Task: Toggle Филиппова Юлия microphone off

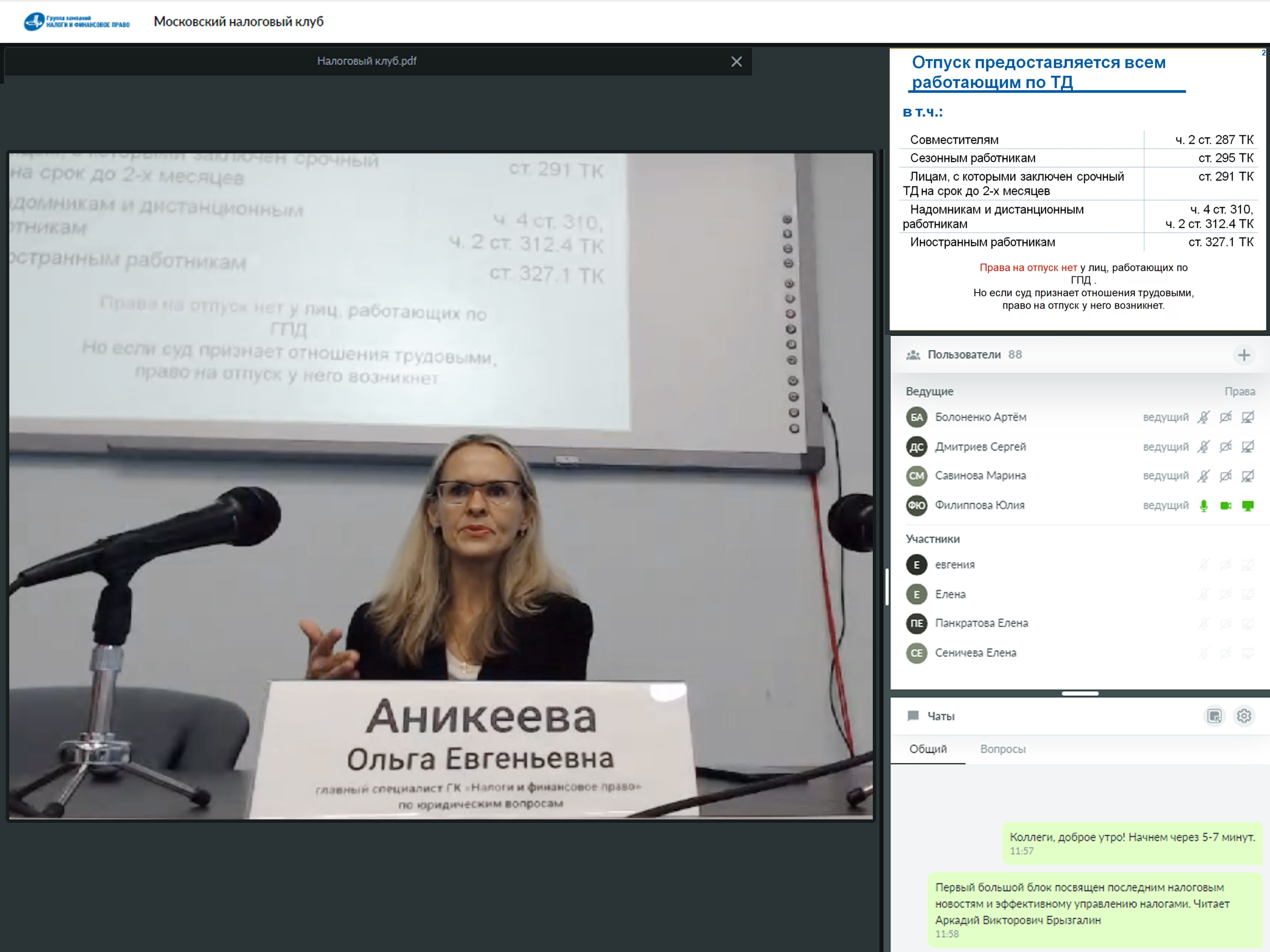Action: (x=1203, y=506)
